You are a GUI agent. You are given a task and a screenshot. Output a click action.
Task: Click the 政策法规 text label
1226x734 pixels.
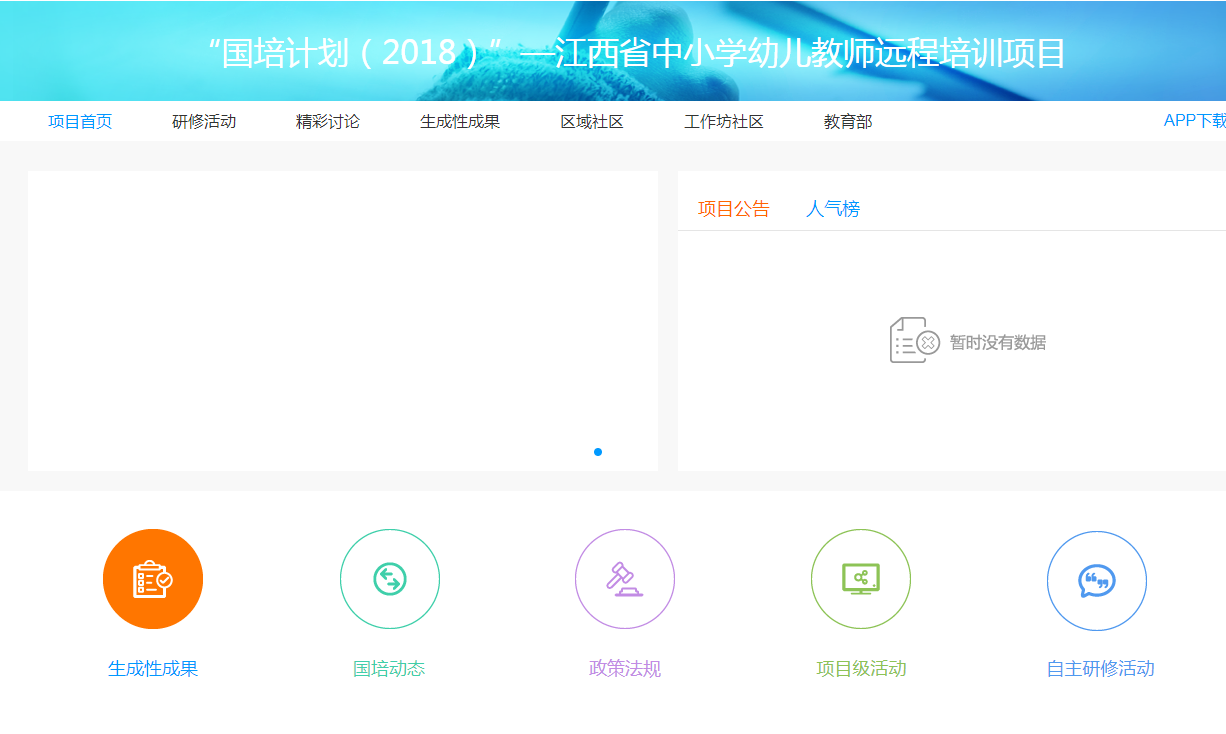click(x=625, y=669)
